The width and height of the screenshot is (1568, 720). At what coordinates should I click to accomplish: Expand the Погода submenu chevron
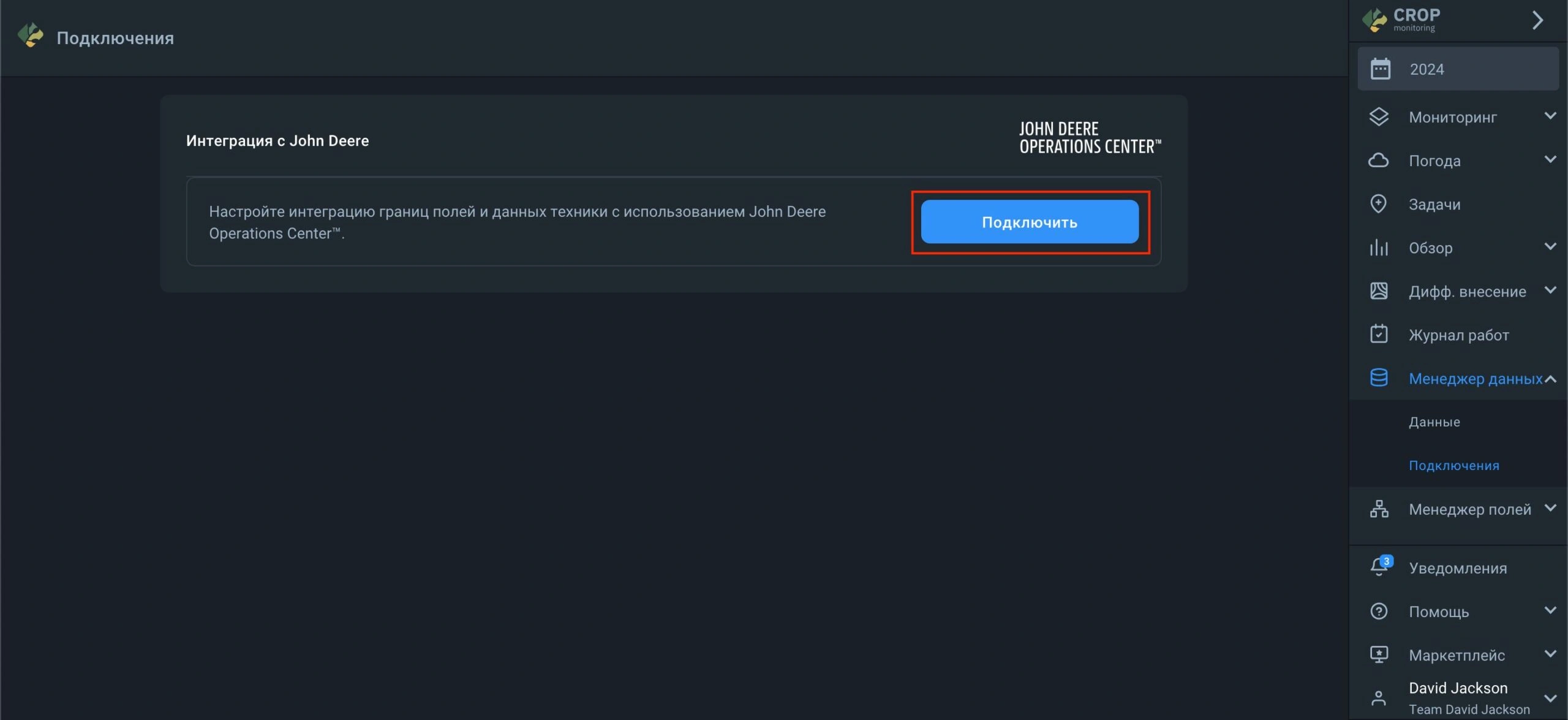coord(1550,159)
